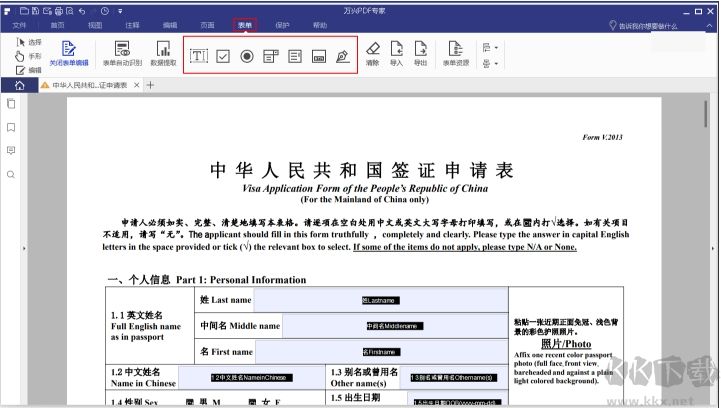Run 表单自动识别 form auto-recognition
Viewport: 721px width, 408px height.
coord(122,53)
